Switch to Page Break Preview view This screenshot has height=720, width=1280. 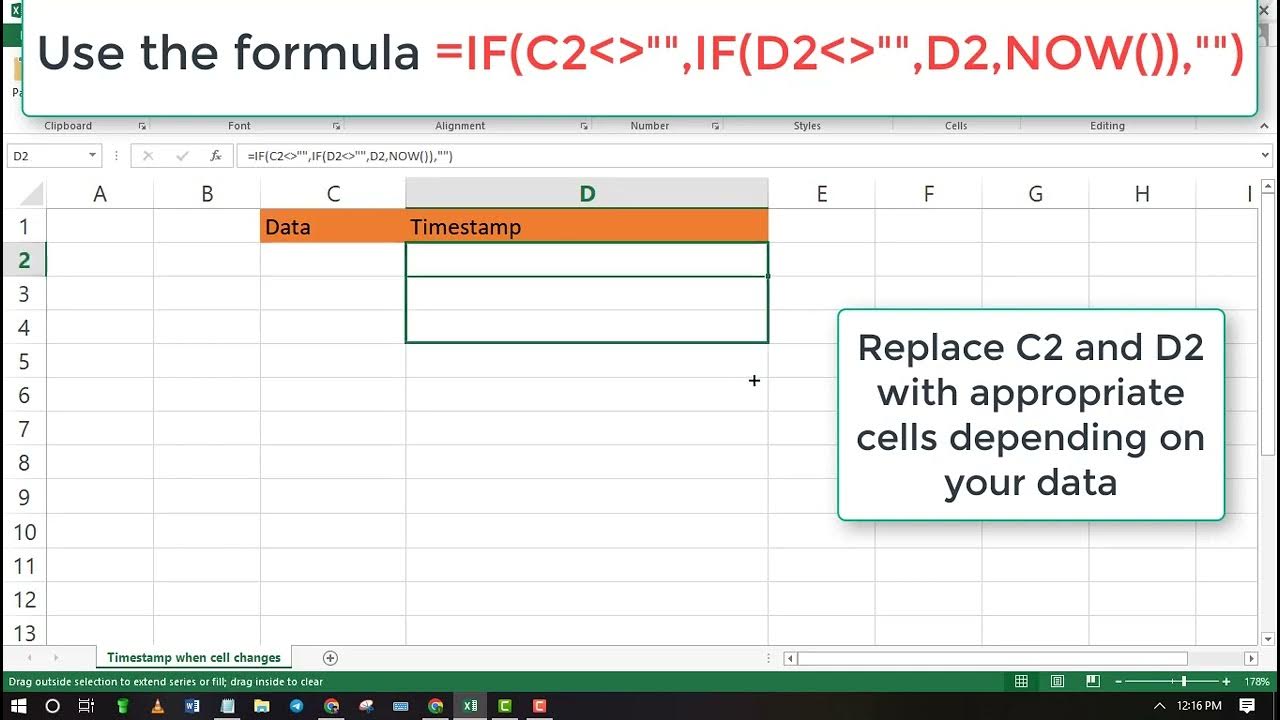point(1093,682)
